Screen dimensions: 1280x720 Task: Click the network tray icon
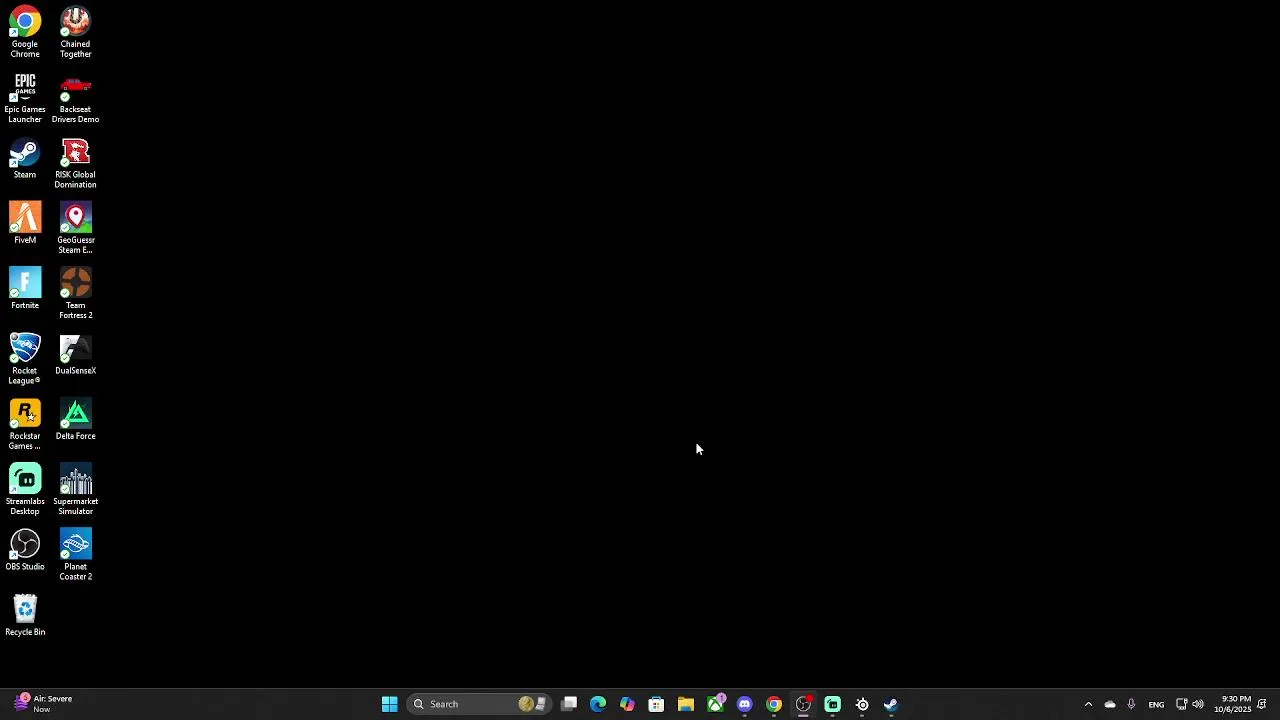pos(1181,704)
